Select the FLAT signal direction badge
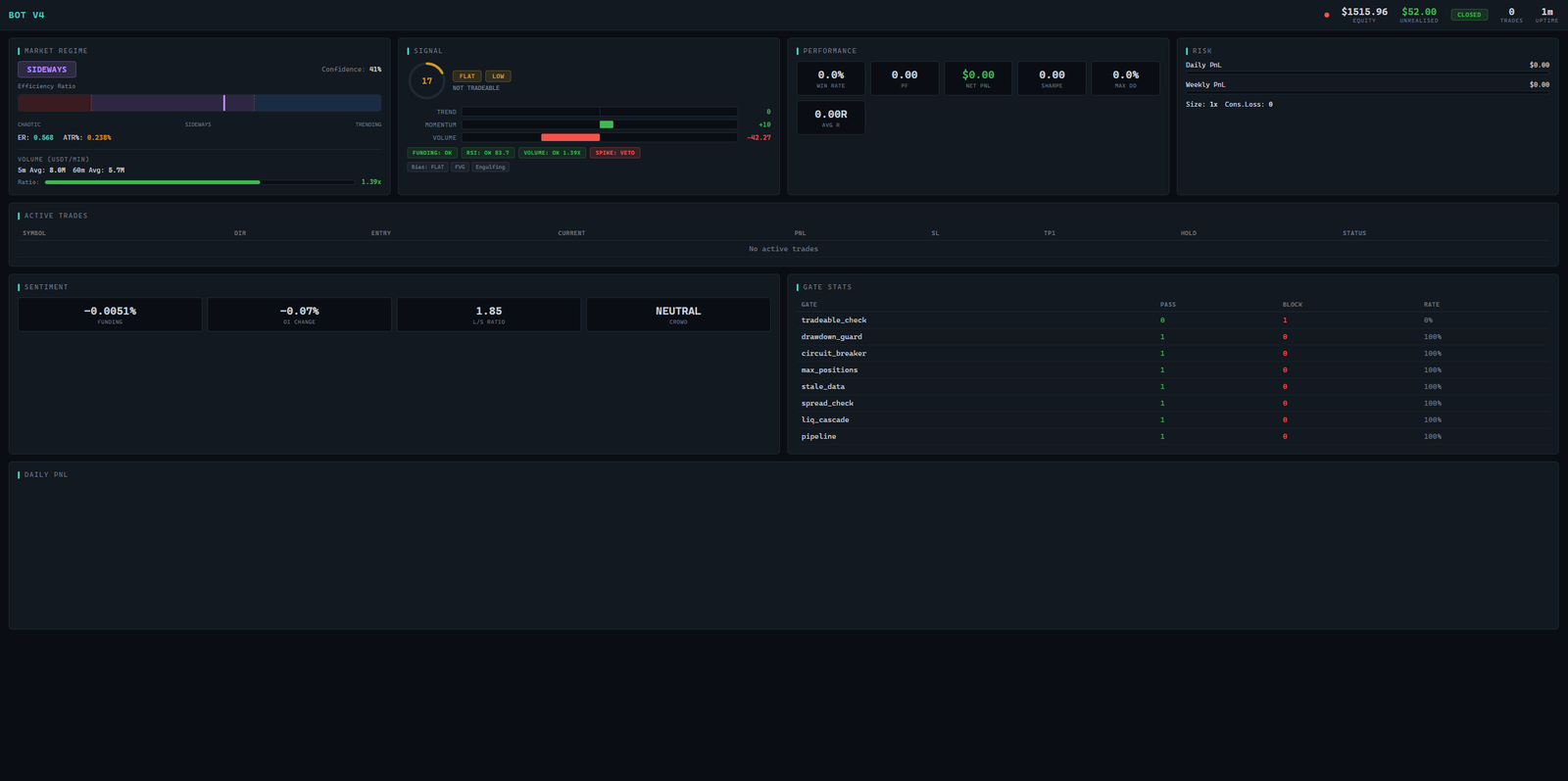Image resolution: width=1568 pixels, height=781 pixels. pos(467,76)
